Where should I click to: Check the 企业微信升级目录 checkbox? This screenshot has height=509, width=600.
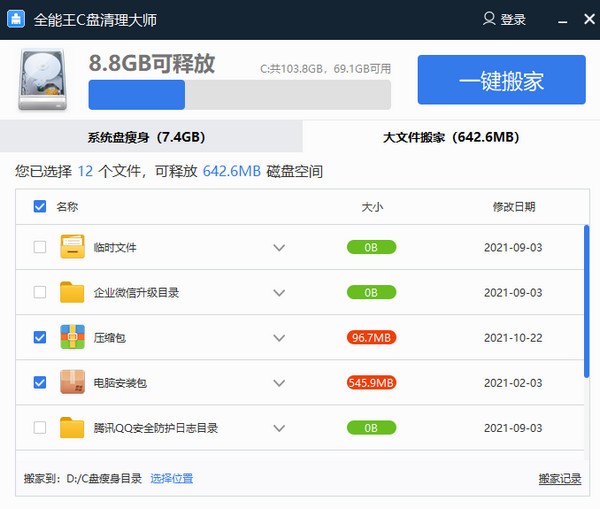tap(40, 292)
